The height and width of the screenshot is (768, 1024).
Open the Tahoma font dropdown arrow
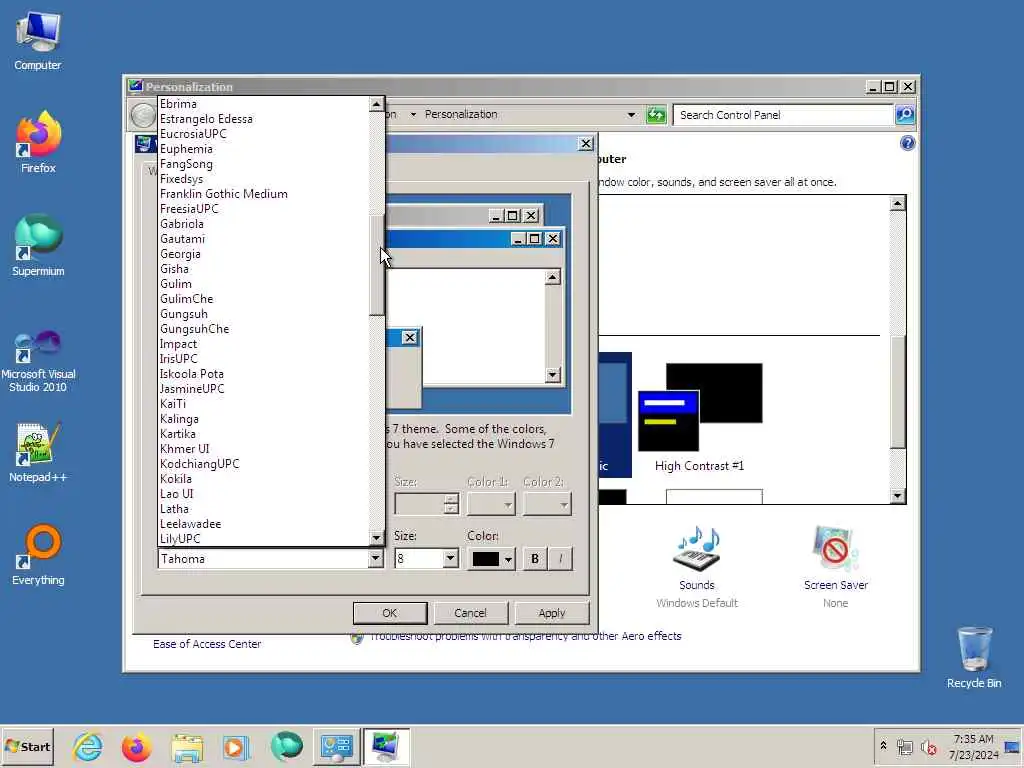coord(376,558)
